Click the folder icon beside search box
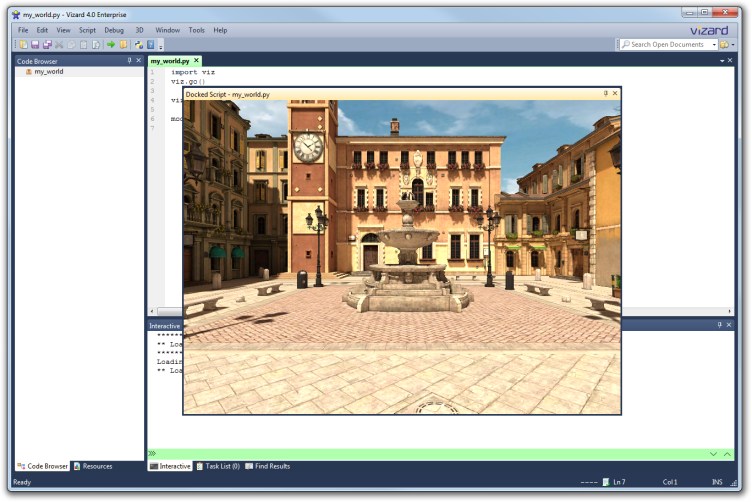752x502 pixels. point(723,45)
